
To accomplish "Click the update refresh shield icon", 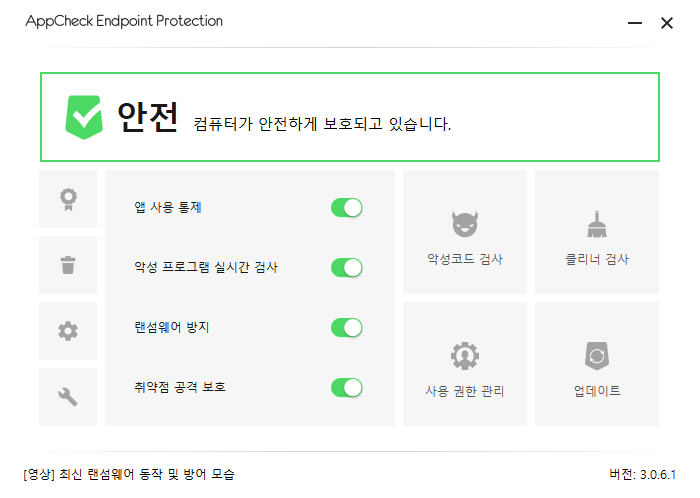I will click(597, 356).
